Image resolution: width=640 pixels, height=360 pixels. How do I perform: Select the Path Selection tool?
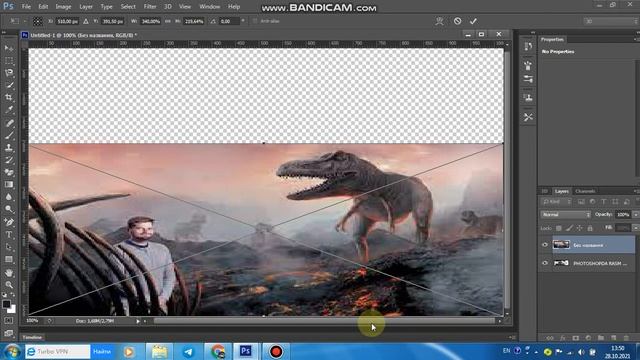point(9,247)
